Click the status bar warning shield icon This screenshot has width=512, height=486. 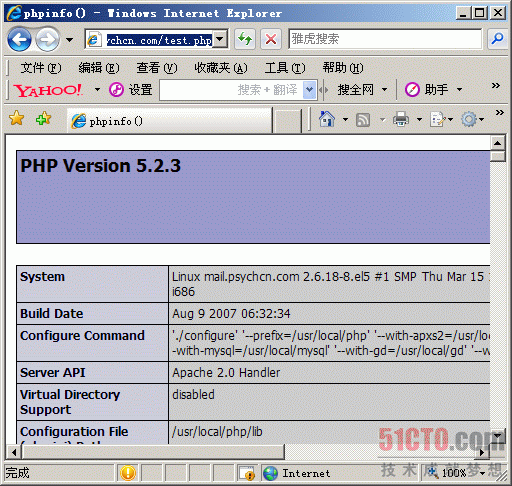tap(128, 473)
